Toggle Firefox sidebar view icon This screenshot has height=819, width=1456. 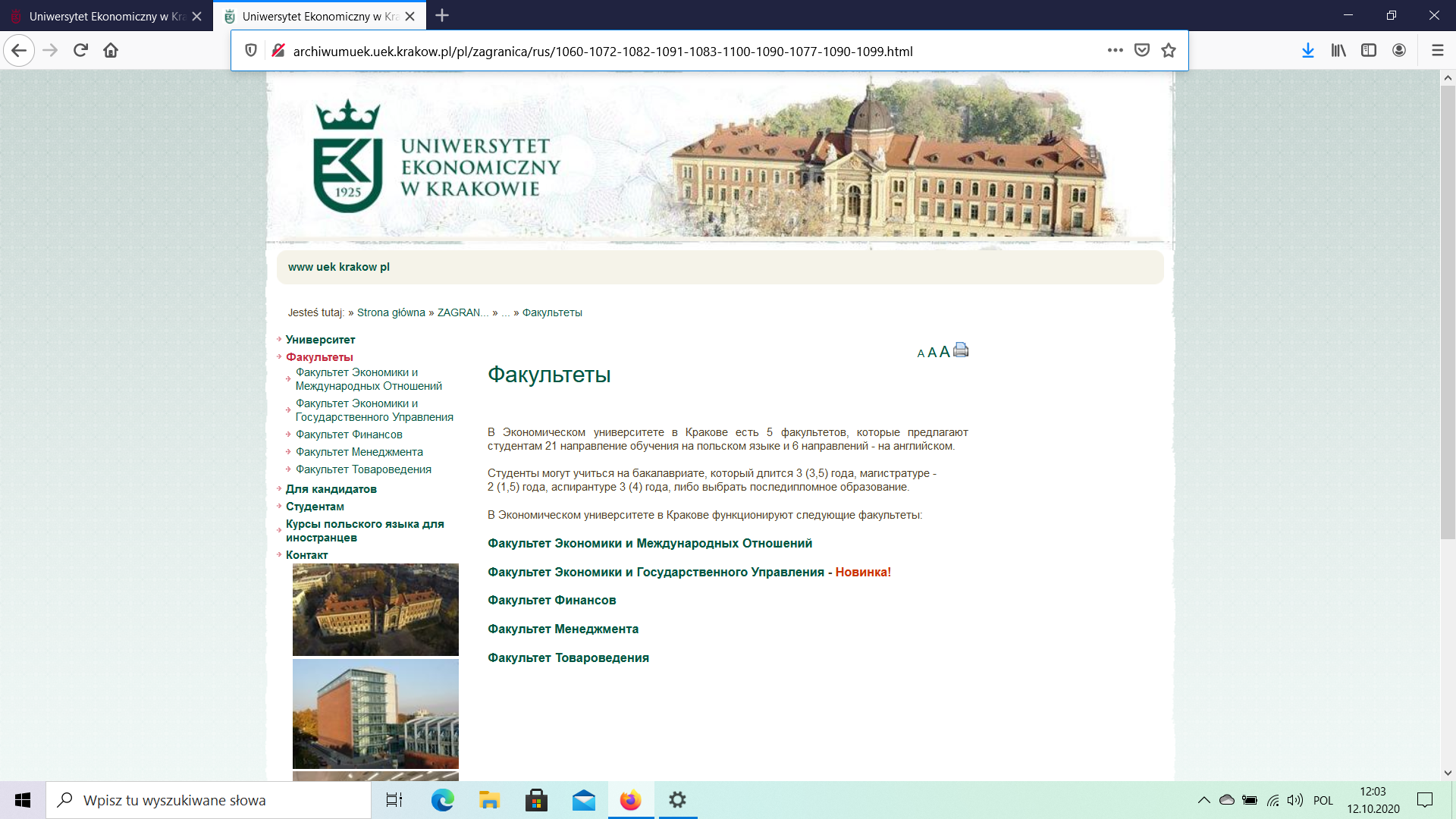coord(1369,51)
